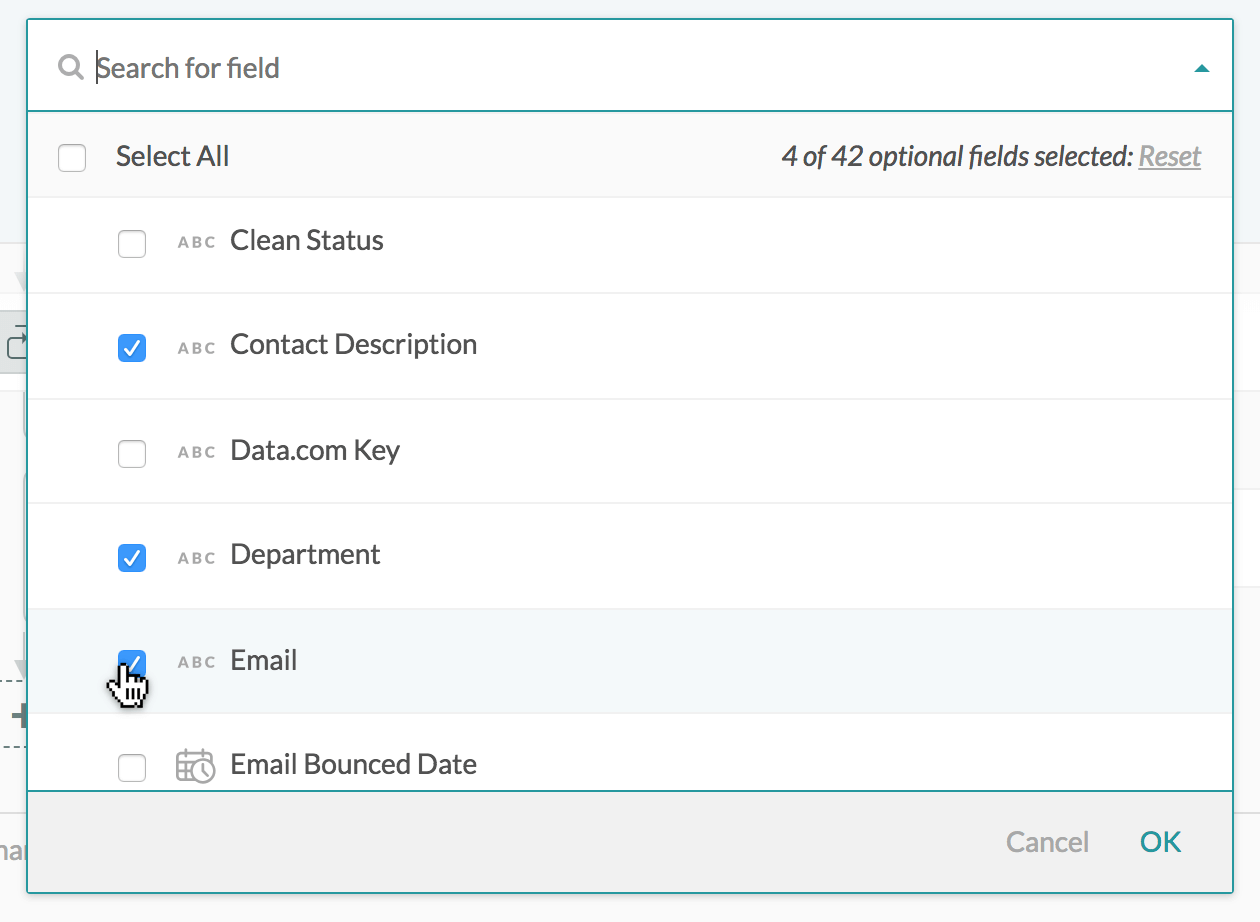Uncheck the Department checkbox

click(x=132, y=558)
